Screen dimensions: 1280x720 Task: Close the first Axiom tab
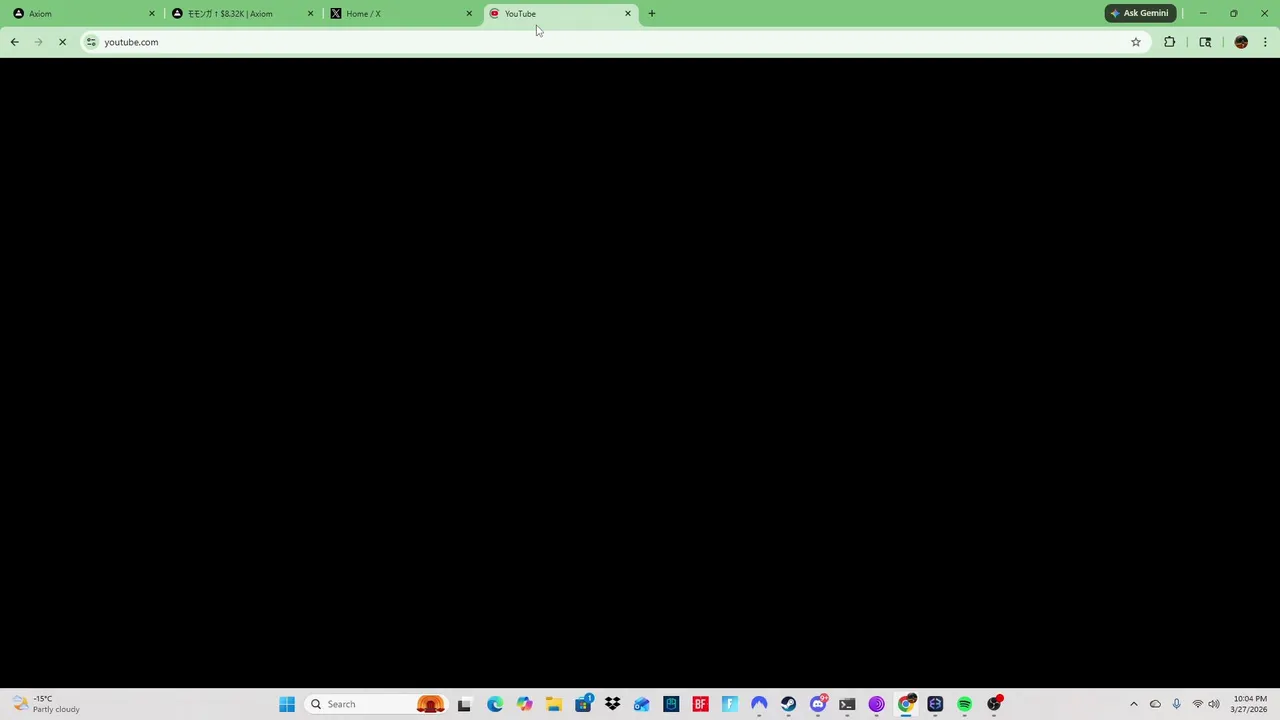152,14
